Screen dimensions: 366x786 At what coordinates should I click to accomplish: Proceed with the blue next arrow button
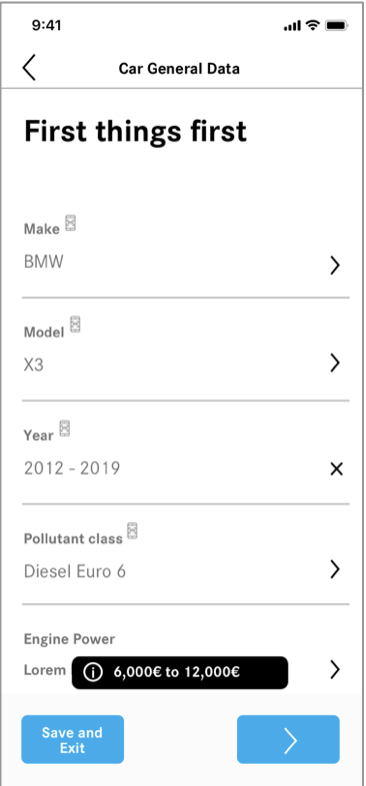(288, 739)
